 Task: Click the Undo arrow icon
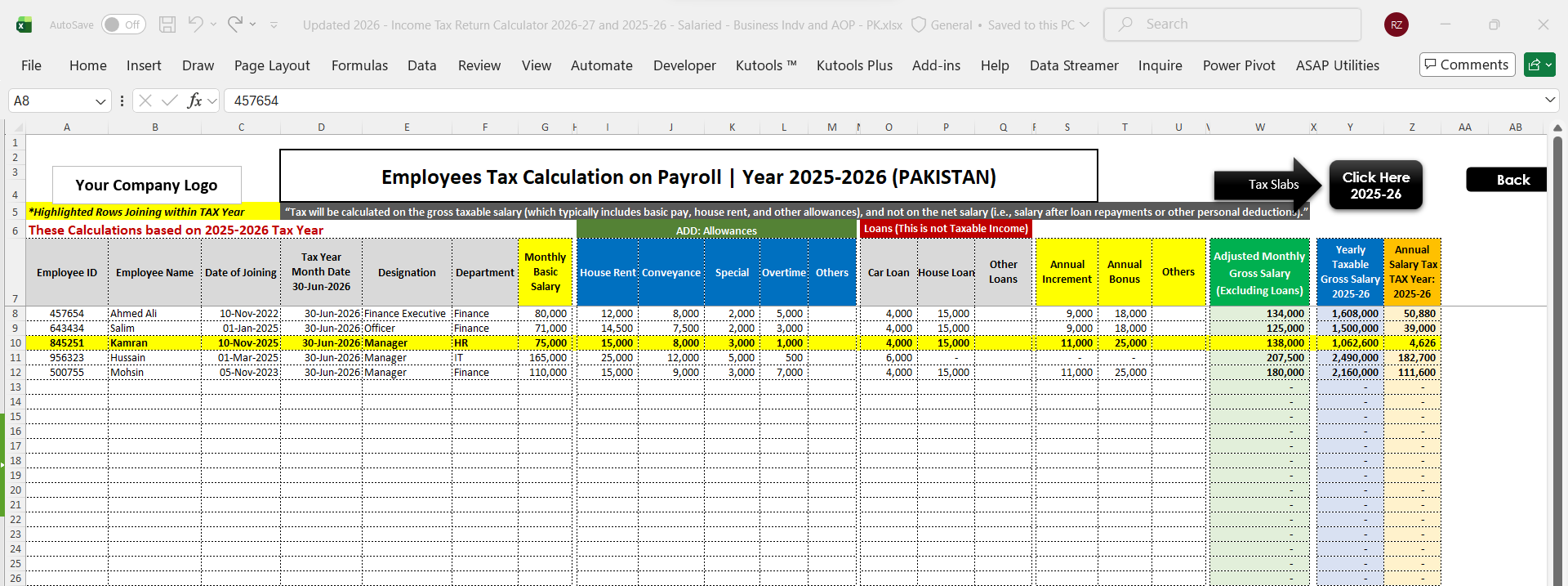point(195,25)
